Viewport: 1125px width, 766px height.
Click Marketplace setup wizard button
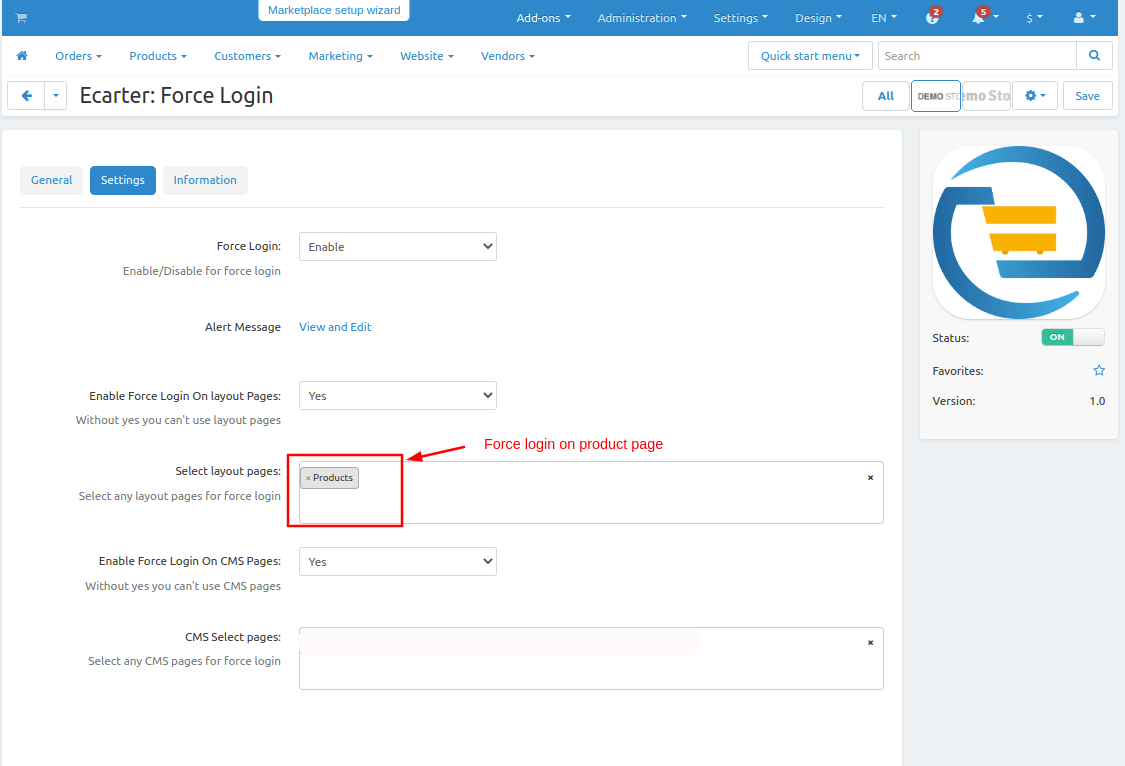[x=334, y=10]
